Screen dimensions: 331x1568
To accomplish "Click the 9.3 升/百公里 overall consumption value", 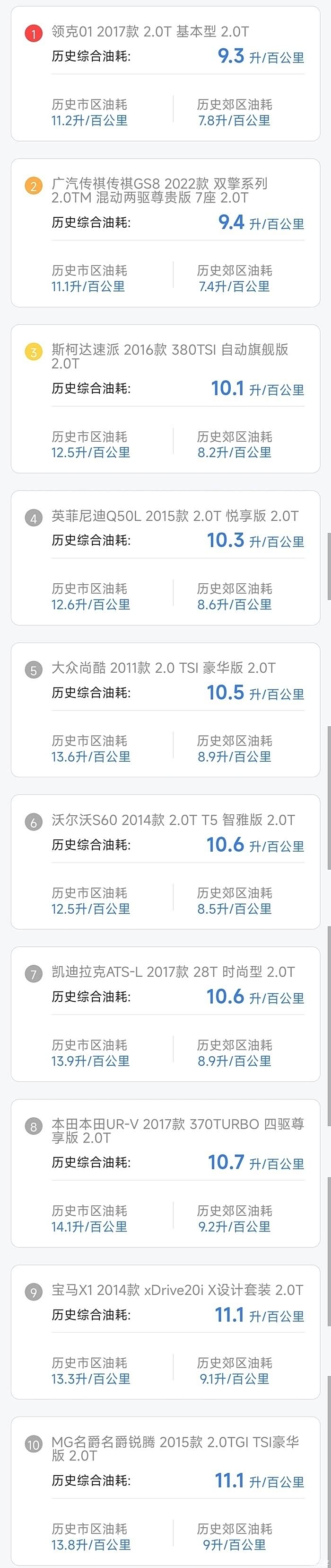I will click(x=261, y=57).
